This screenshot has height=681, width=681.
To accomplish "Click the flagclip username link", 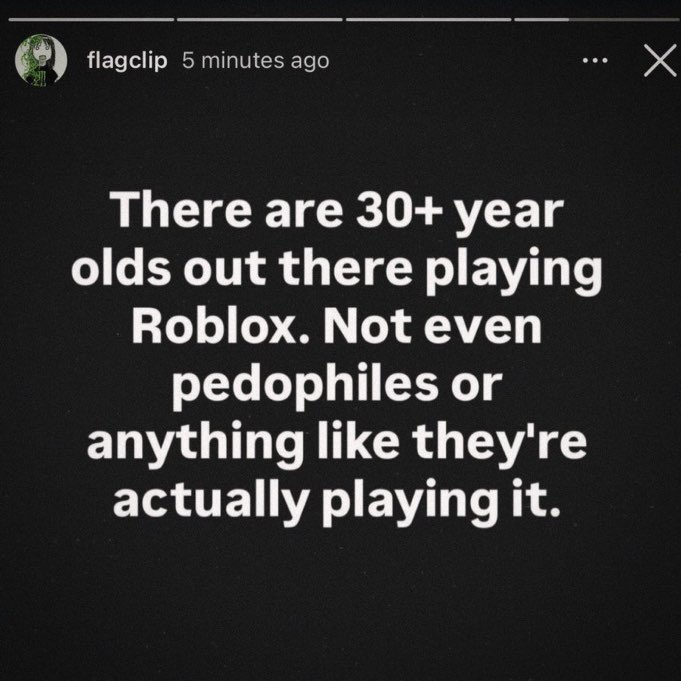I will 127,60.
